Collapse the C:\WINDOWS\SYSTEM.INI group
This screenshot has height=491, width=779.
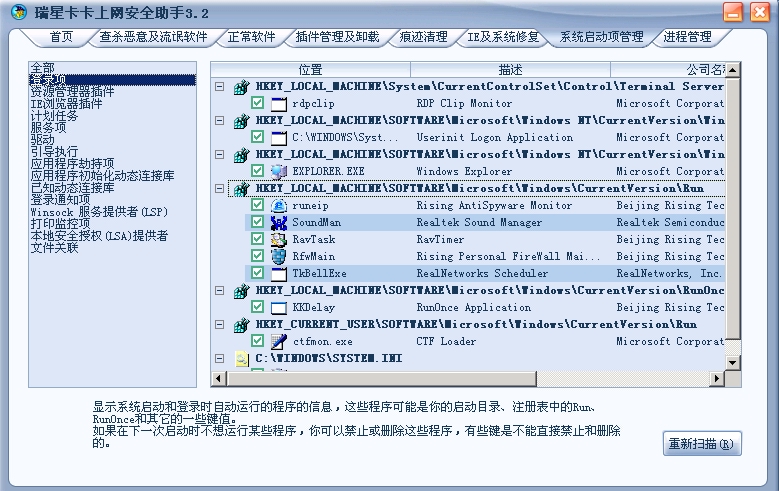point(220,358)
